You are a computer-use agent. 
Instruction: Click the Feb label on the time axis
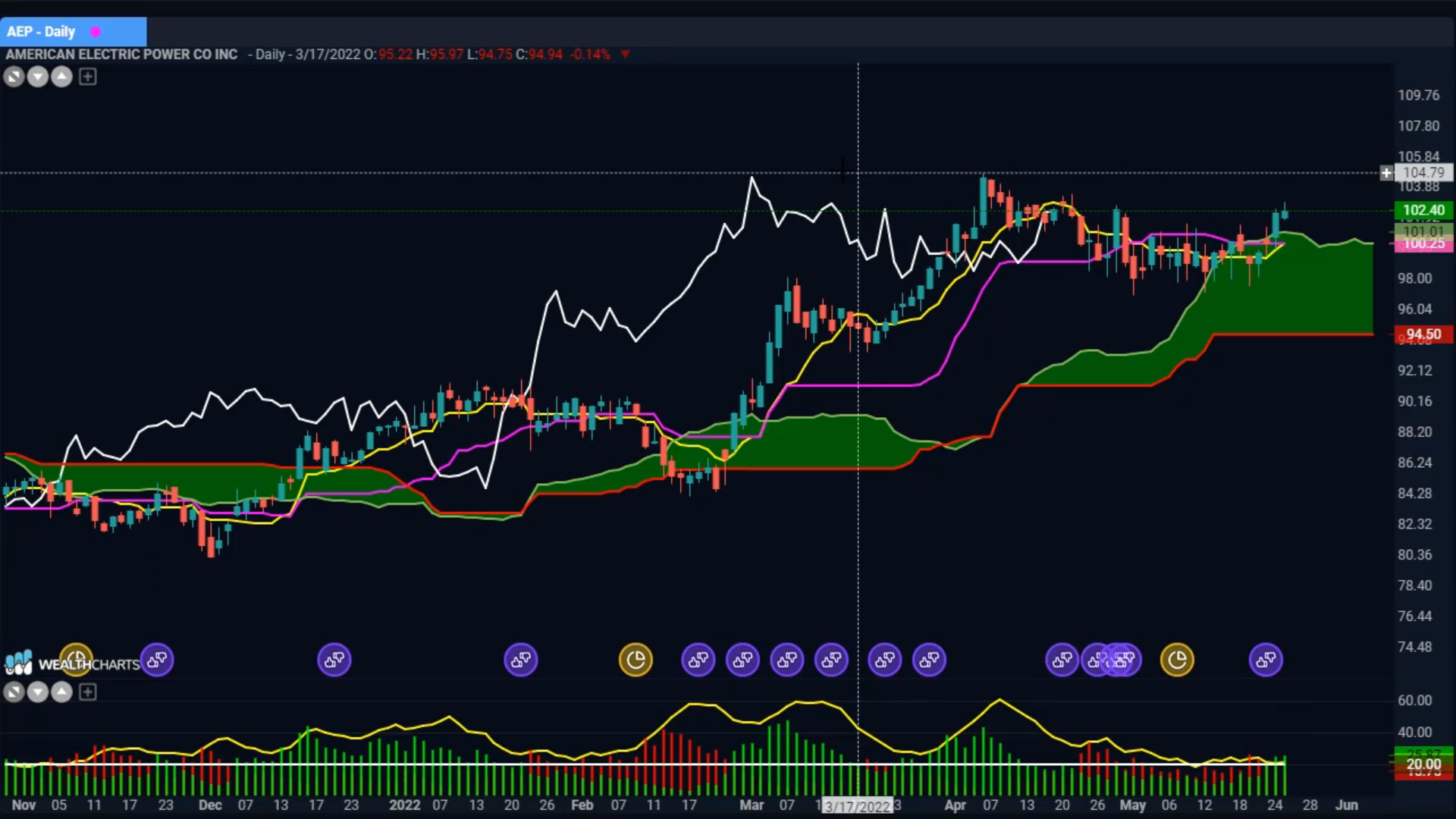click(x=582, y=805)
